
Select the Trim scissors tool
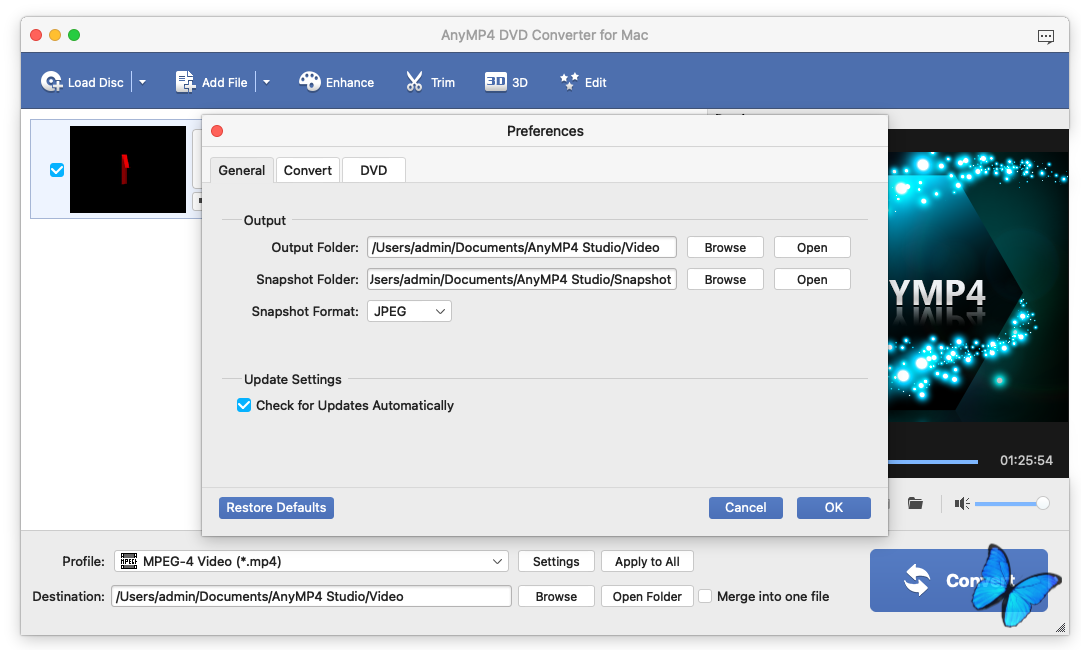pos(415,82)
